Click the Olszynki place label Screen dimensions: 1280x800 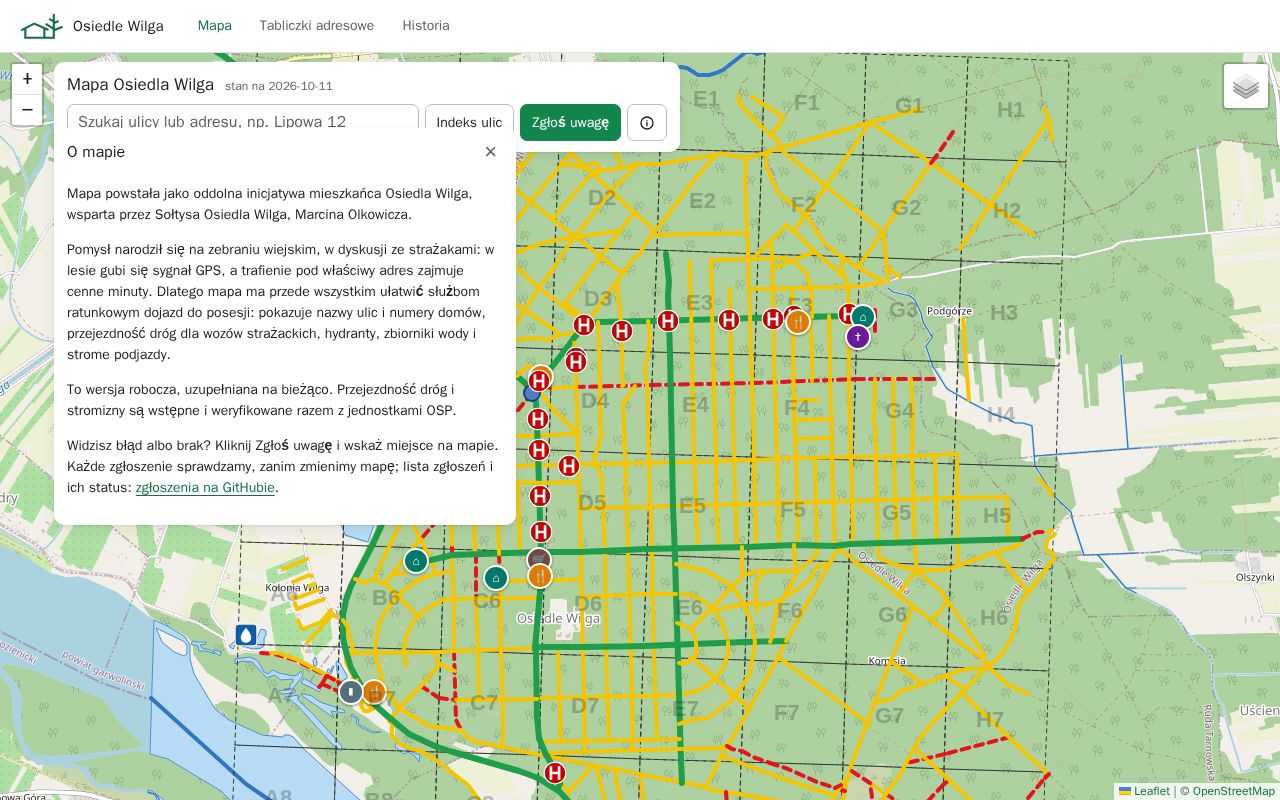point(1255,578)
